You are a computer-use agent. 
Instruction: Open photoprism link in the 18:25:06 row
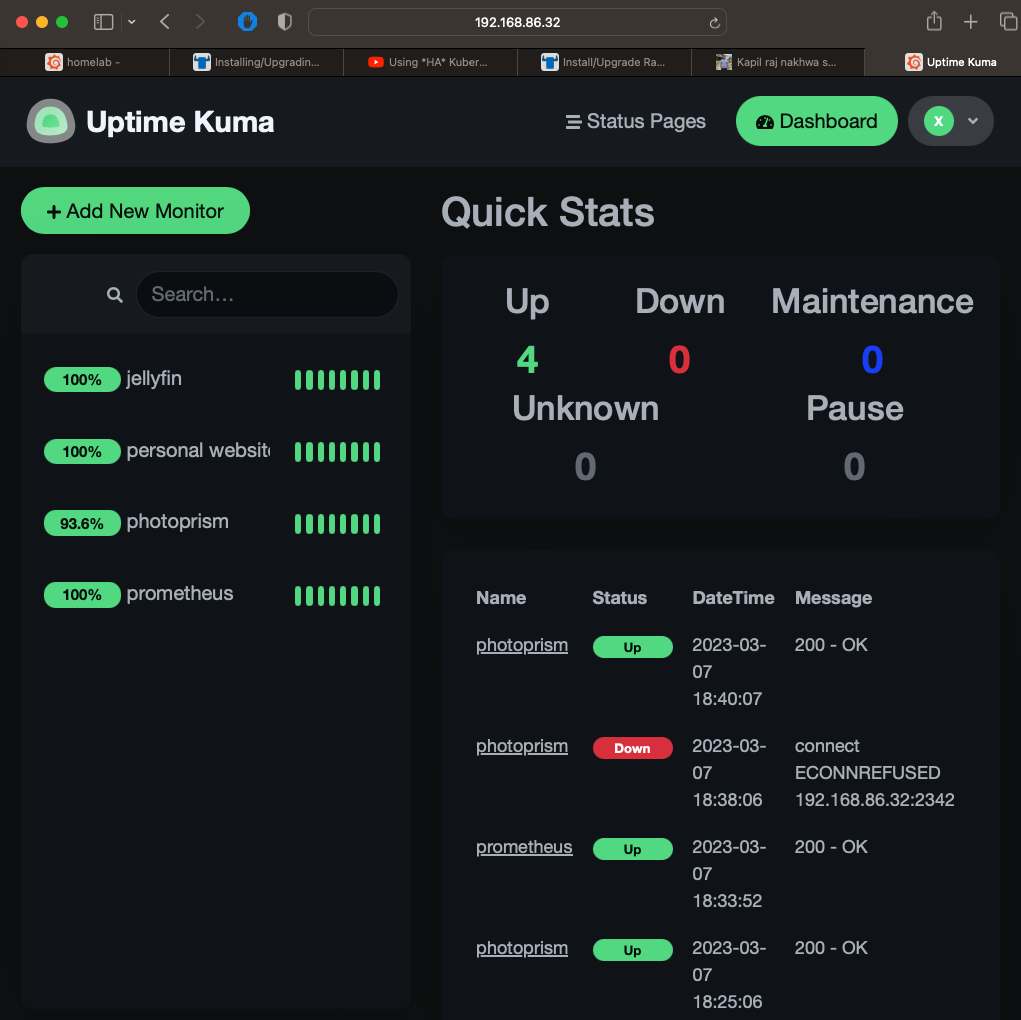tap(522, 948)
